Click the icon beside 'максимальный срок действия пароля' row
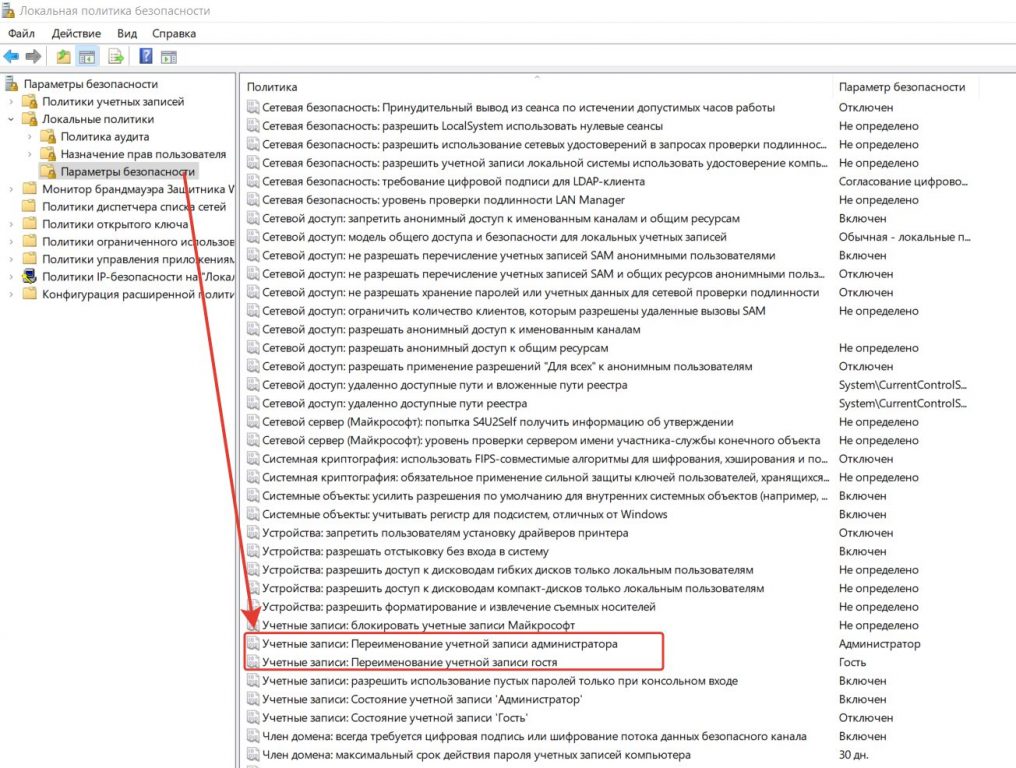 click(x=253, y=755)
